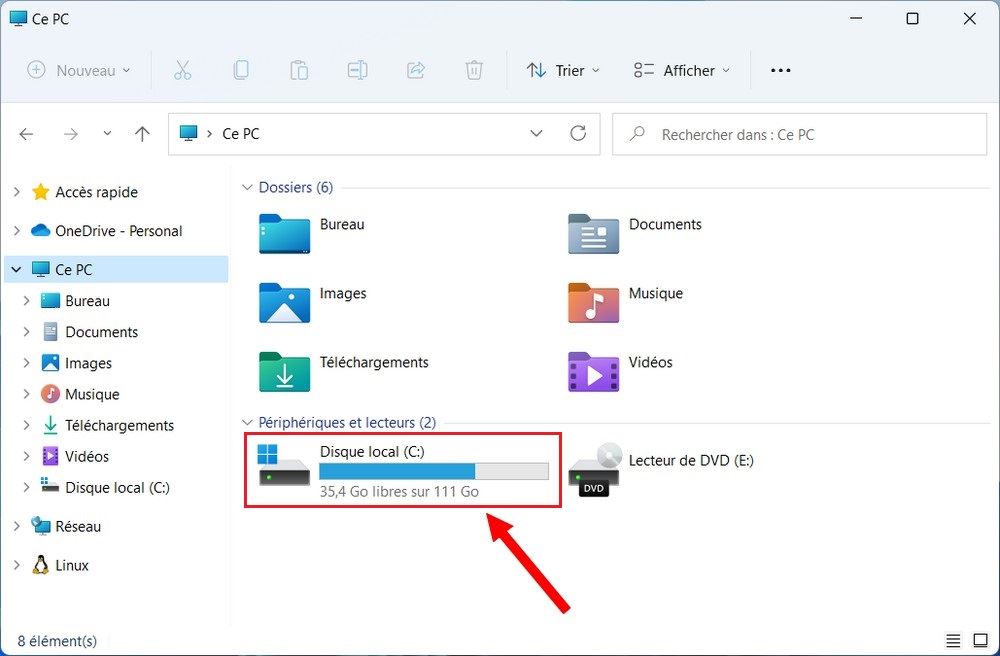This screenshot has width=1000, height=656.
Task: Expand the Accès rapide tree node
Action: tap(16, 192)
